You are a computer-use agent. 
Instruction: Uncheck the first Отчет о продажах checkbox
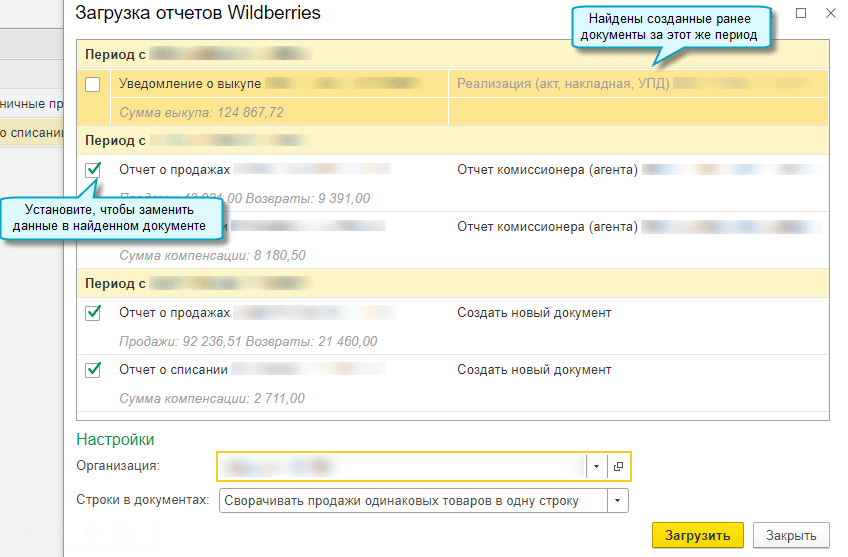(92, 170)
